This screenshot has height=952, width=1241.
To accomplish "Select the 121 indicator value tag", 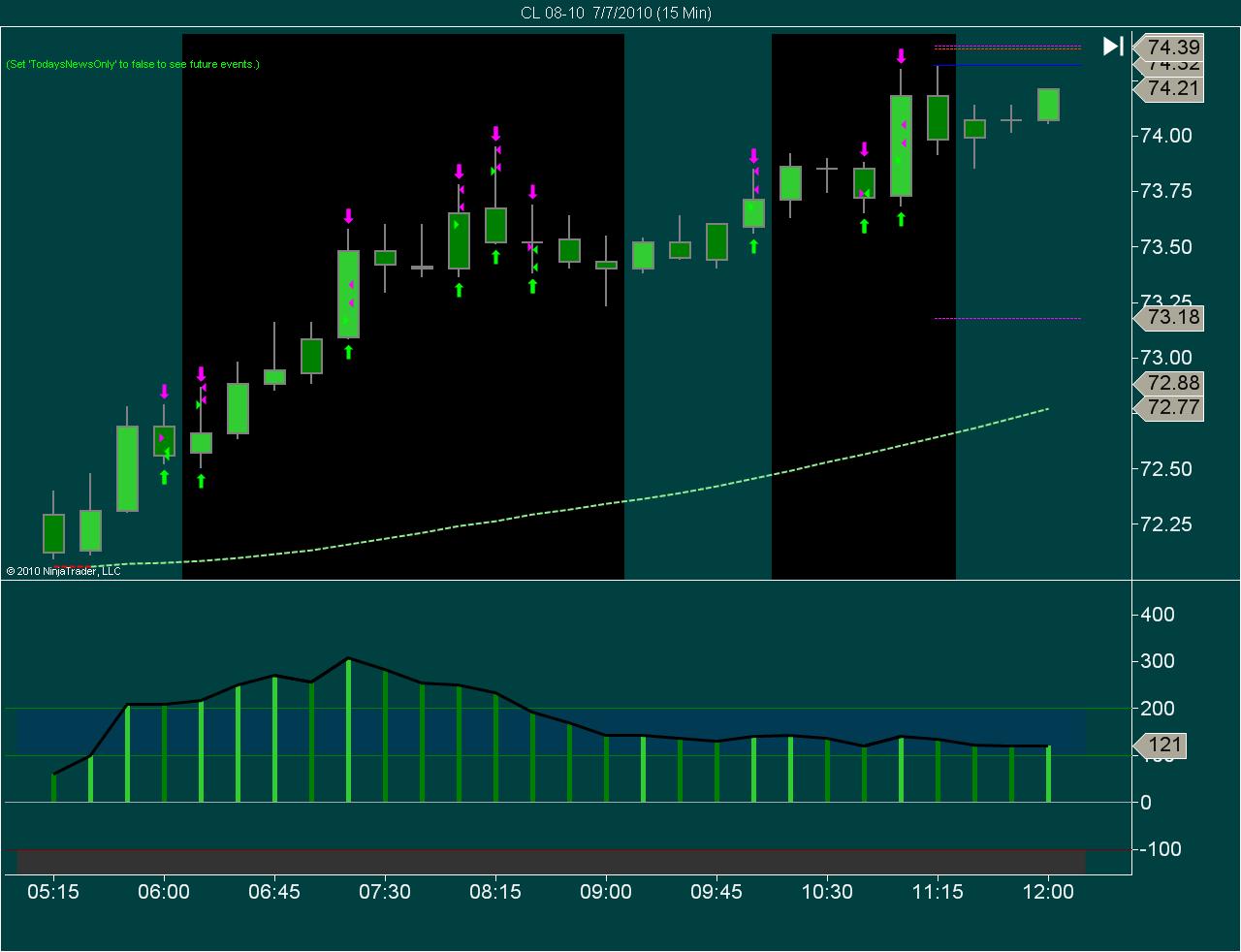I will pos(1160,745).
